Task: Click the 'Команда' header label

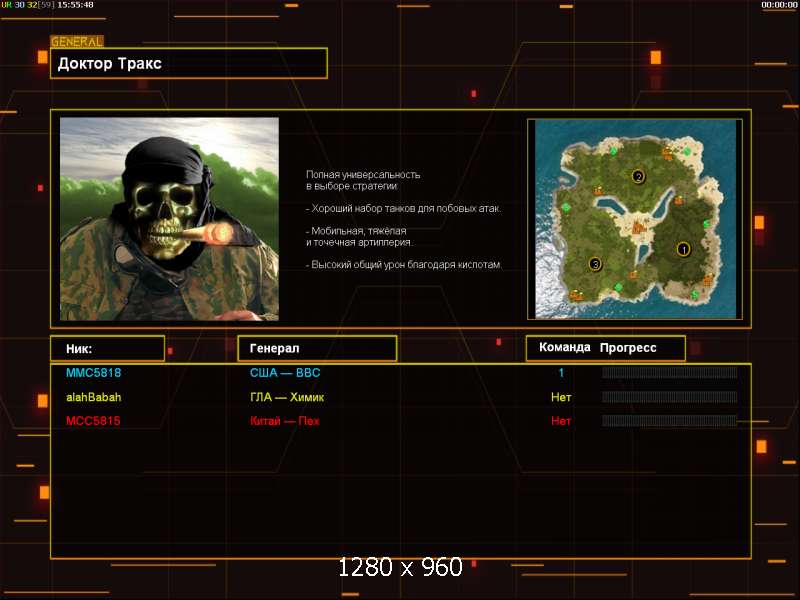Action: point(564,347)
